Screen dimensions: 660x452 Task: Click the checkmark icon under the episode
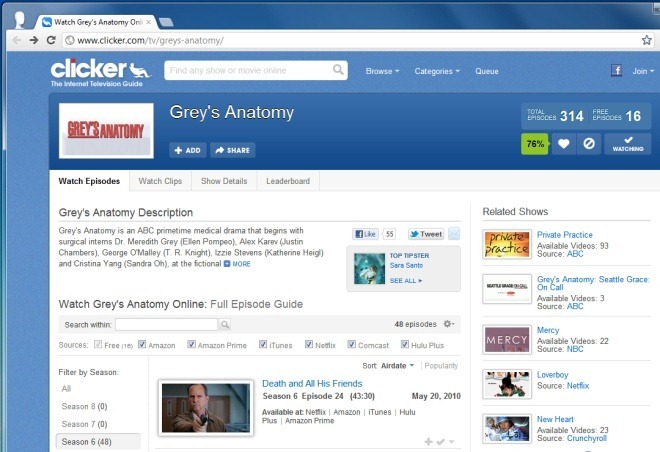(x=440, y=441)
